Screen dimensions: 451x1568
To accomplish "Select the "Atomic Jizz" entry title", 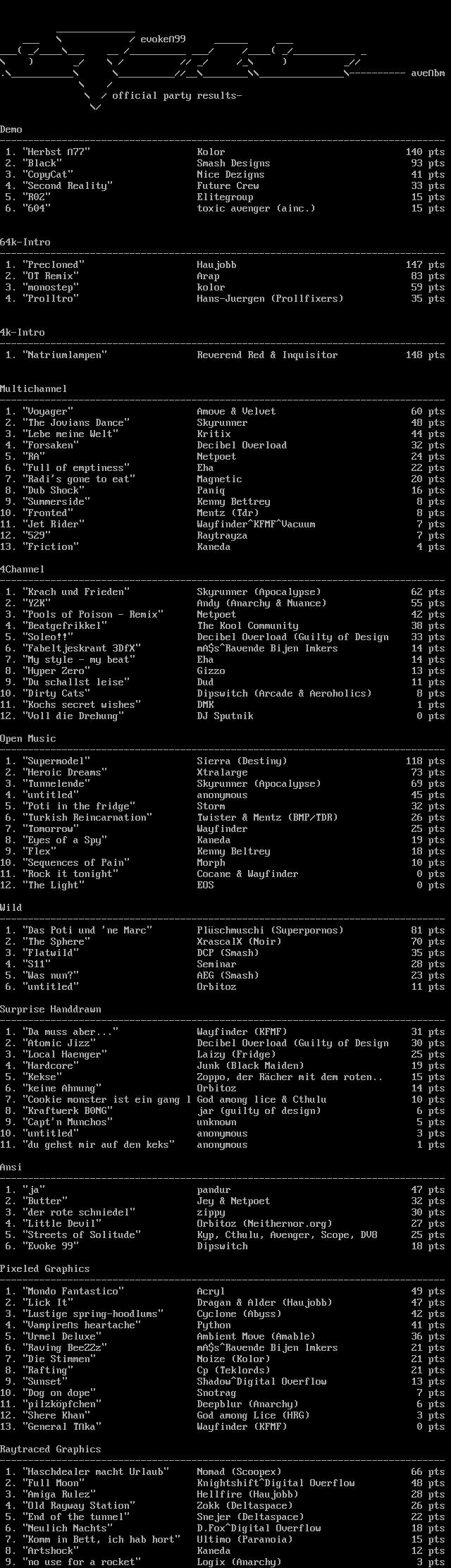I will pos(59,1043).
